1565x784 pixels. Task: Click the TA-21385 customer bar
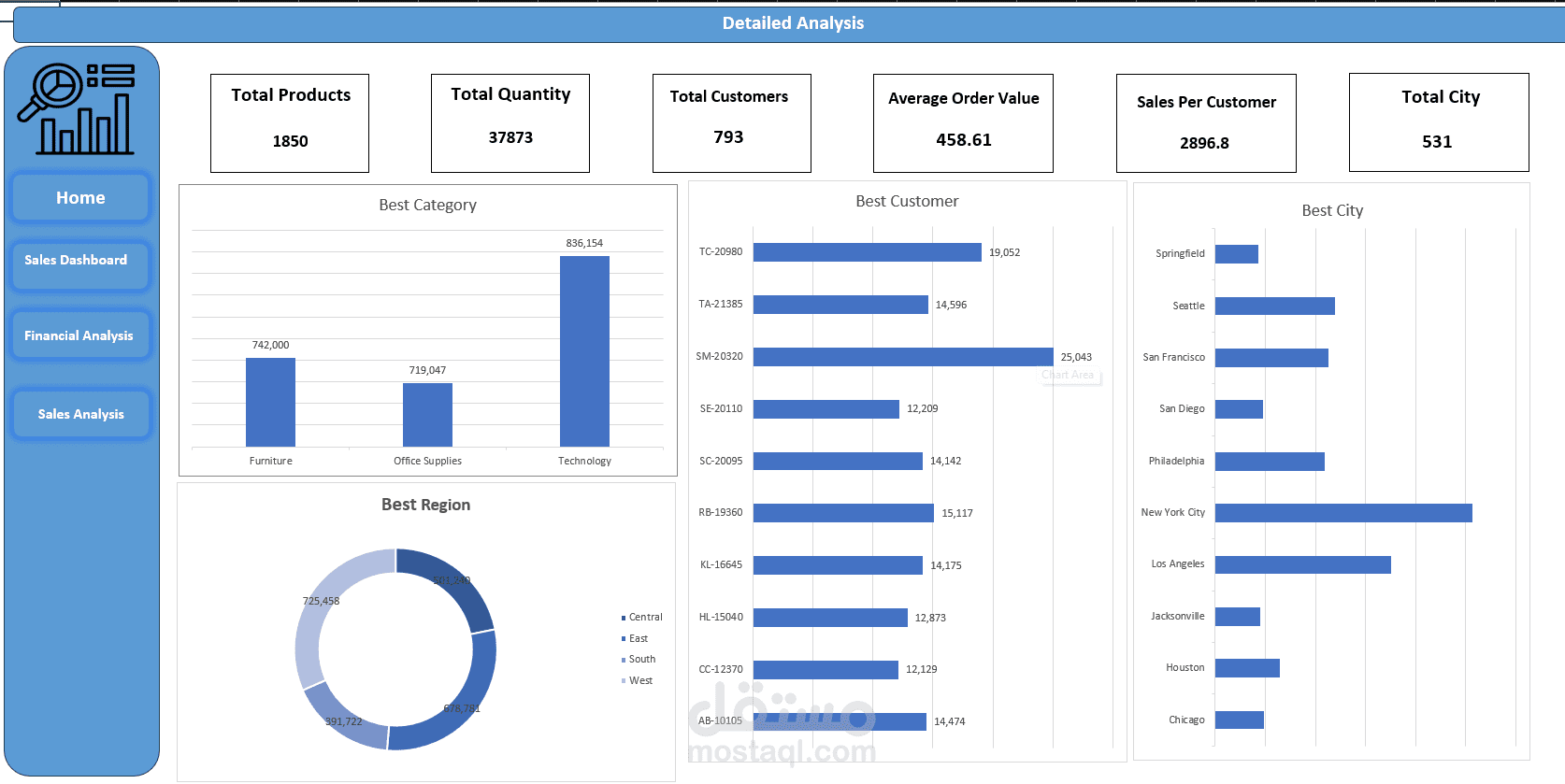click(840, 305)
